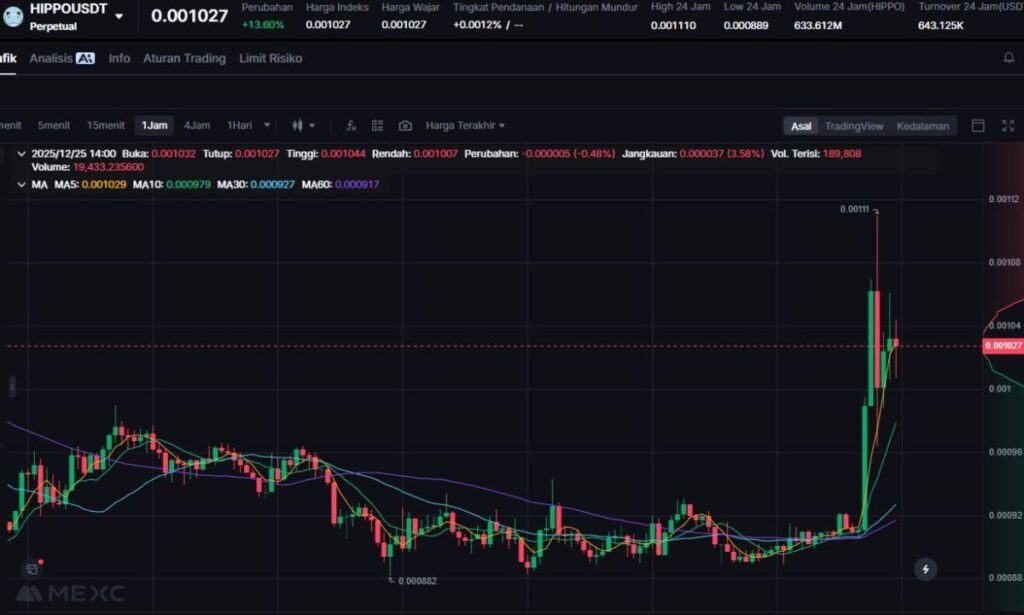The width and height of the screenshot is (1024, 615).
Task: Open the HIPPOUSDT pair selector dropdown
Action: point(119,17)
